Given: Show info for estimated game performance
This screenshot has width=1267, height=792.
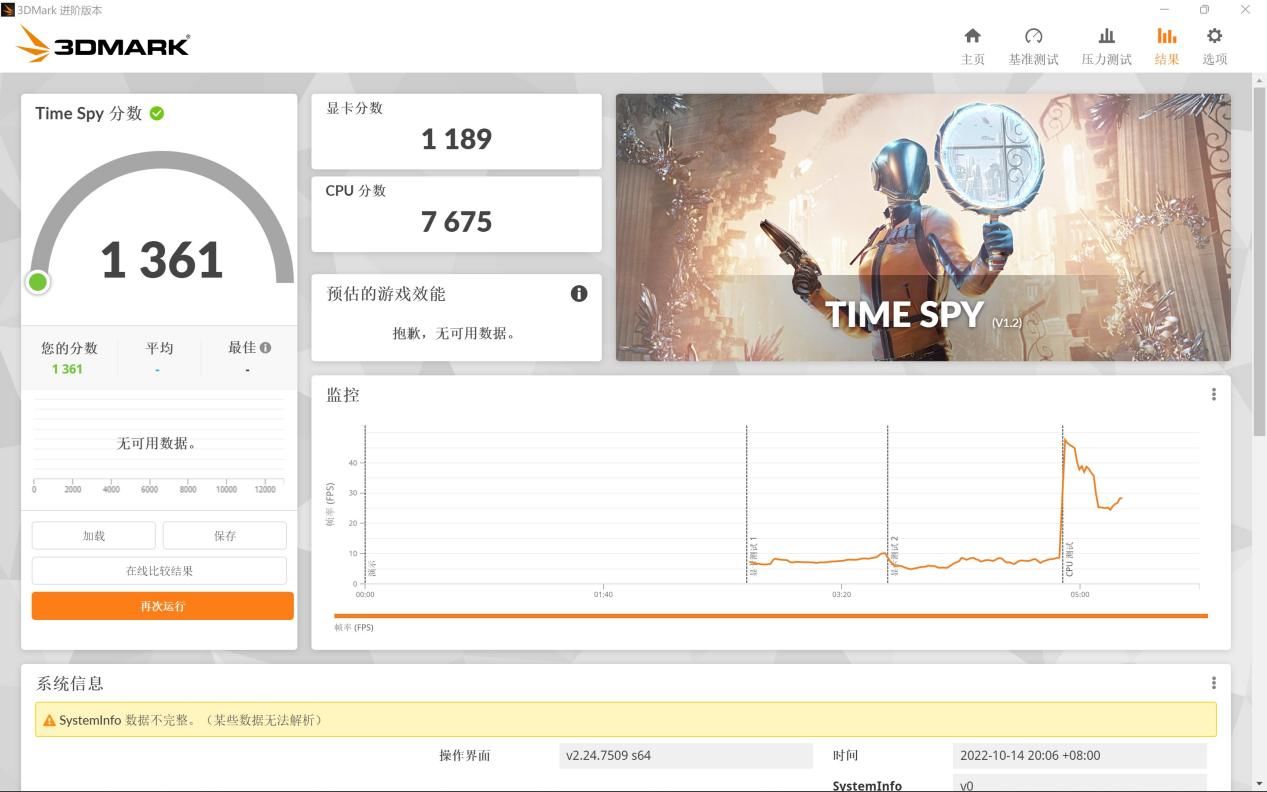Looking at the screenshot, I should click(579, 293).
